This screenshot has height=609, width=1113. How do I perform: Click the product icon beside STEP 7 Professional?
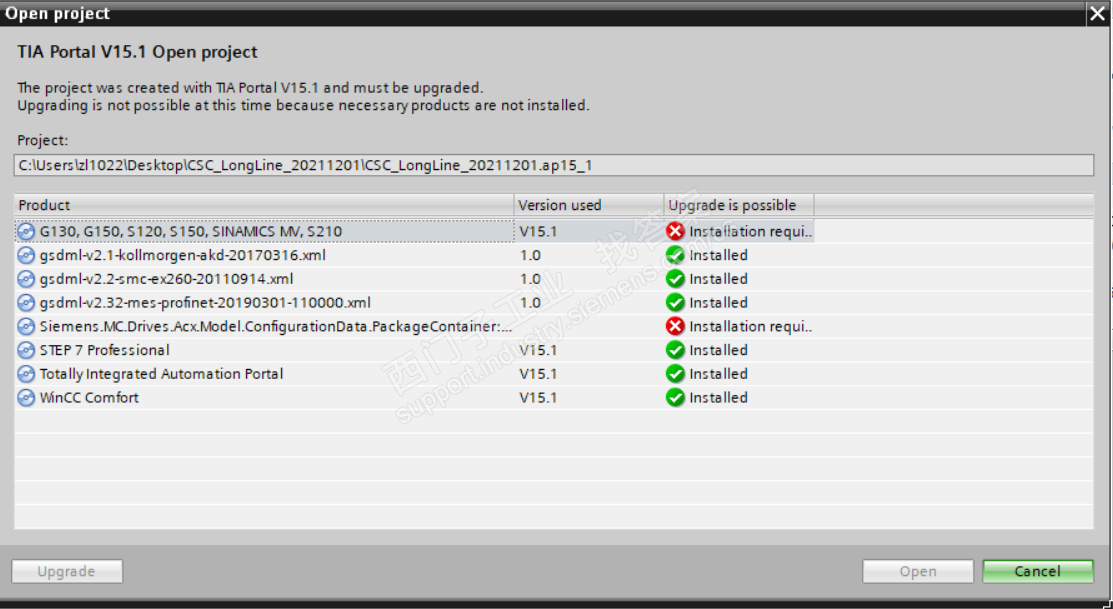[x=26, y=351]
